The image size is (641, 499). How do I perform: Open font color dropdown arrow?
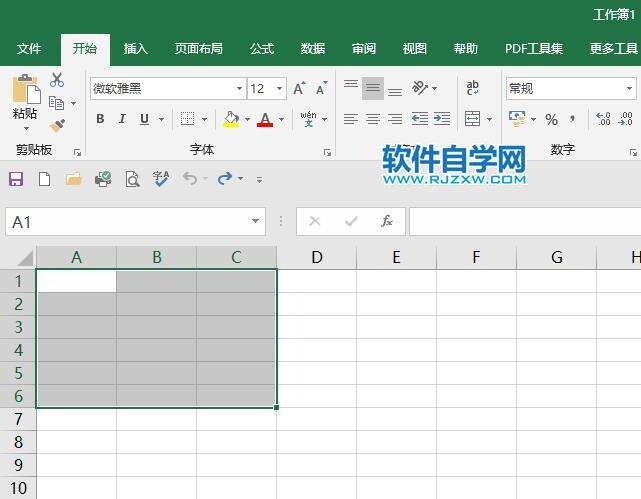pyautogui.click(x=281, y=119)
